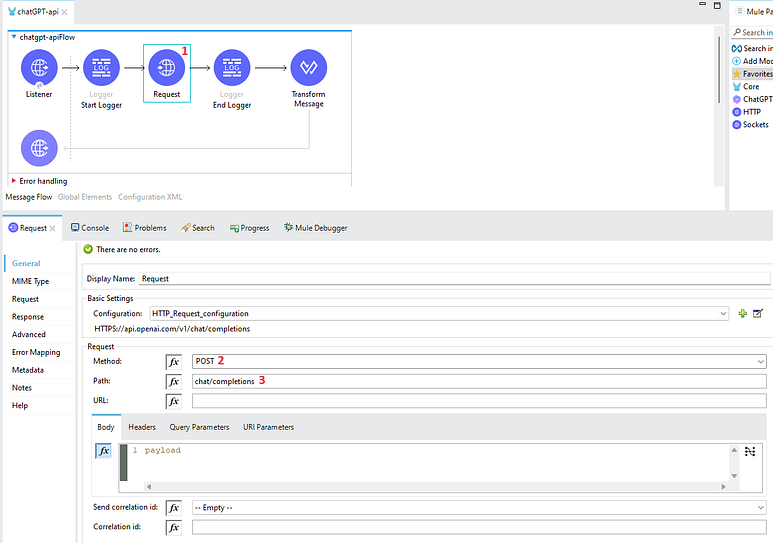Viewport: 773px width, 543px height.
Task: Select Core module in Mule Palette
Action: pyautogui.click(x=746, y=86)
